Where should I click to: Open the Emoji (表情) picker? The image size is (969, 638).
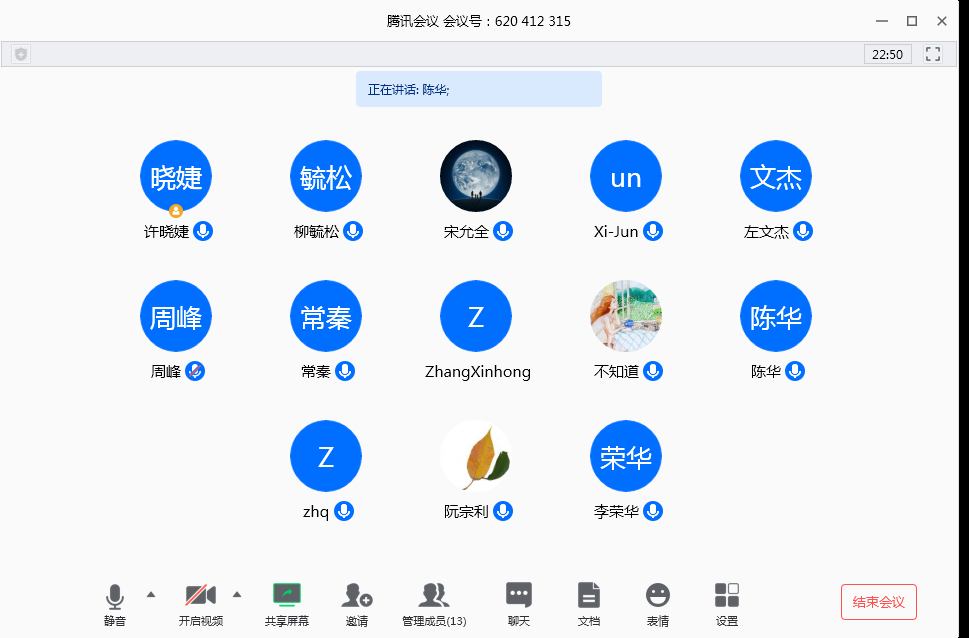click(x=657, y=597)
